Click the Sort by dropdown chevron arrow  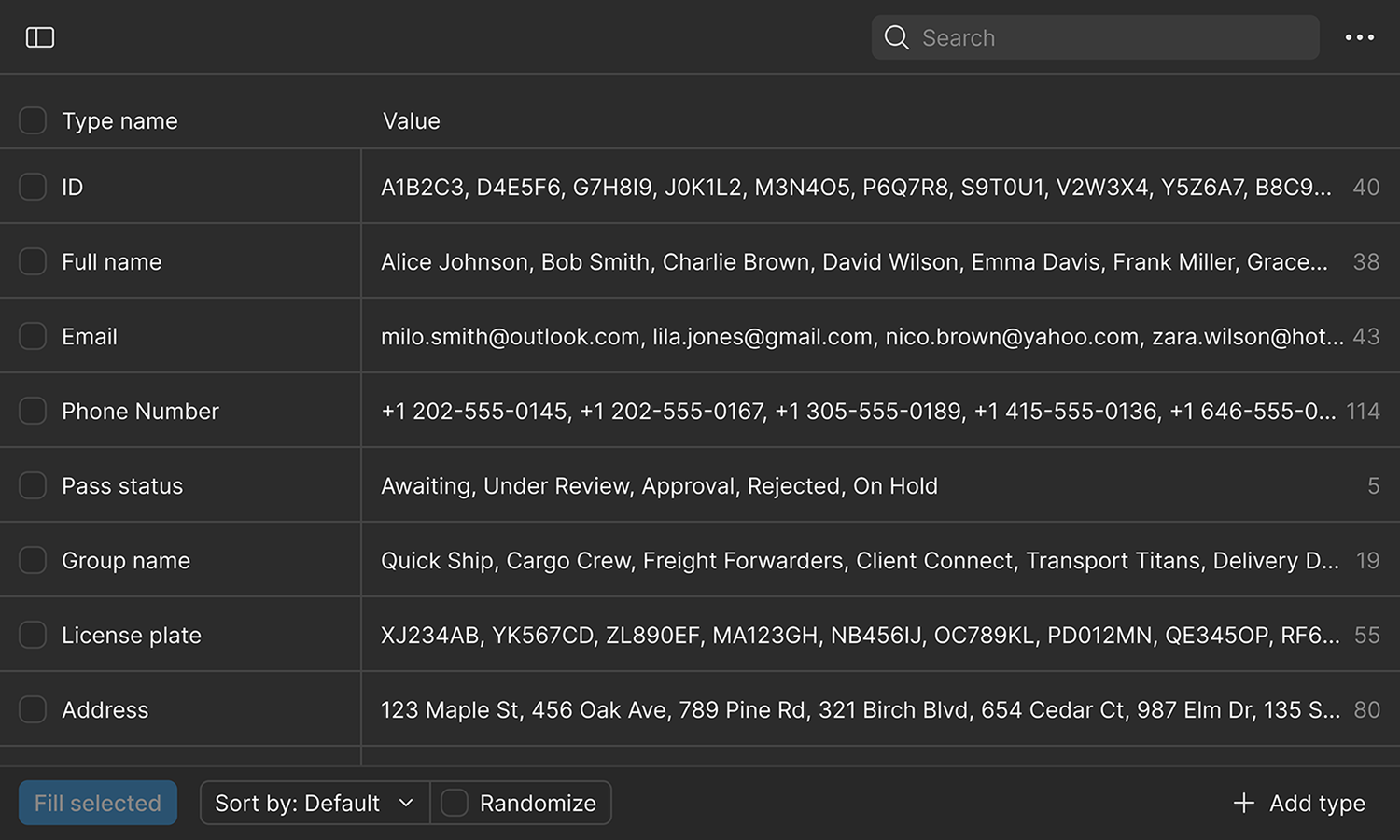406,803
